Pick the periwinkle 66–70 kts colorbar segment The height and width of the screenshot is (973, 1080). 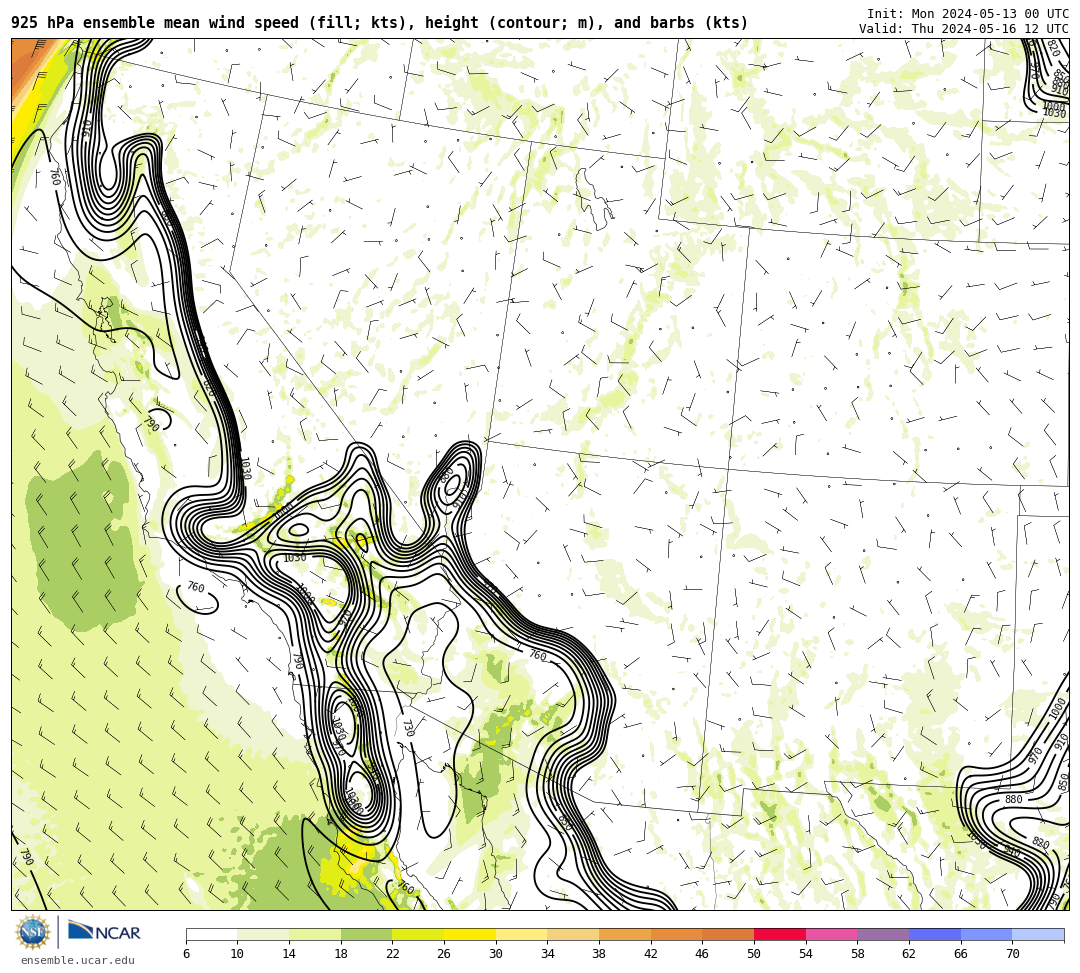[x=986, y=934]
